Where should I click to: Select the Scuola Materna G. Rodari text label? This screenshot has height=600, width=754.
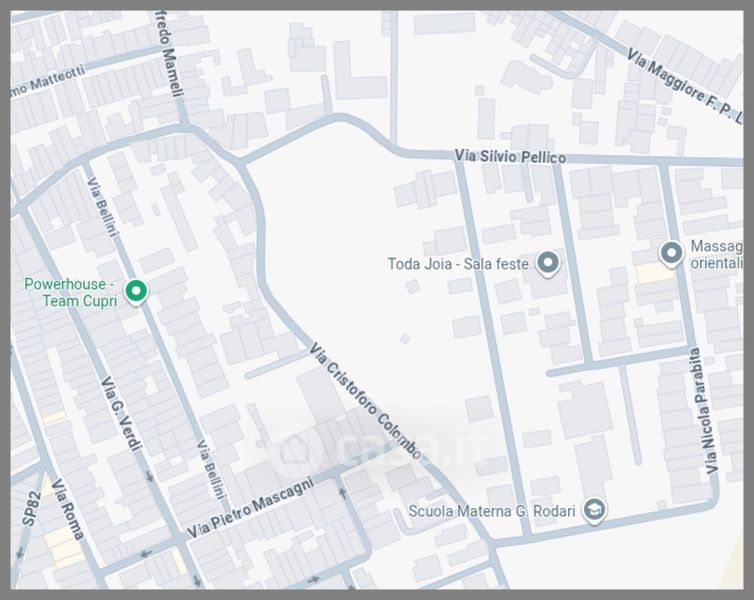coord(491,511)
